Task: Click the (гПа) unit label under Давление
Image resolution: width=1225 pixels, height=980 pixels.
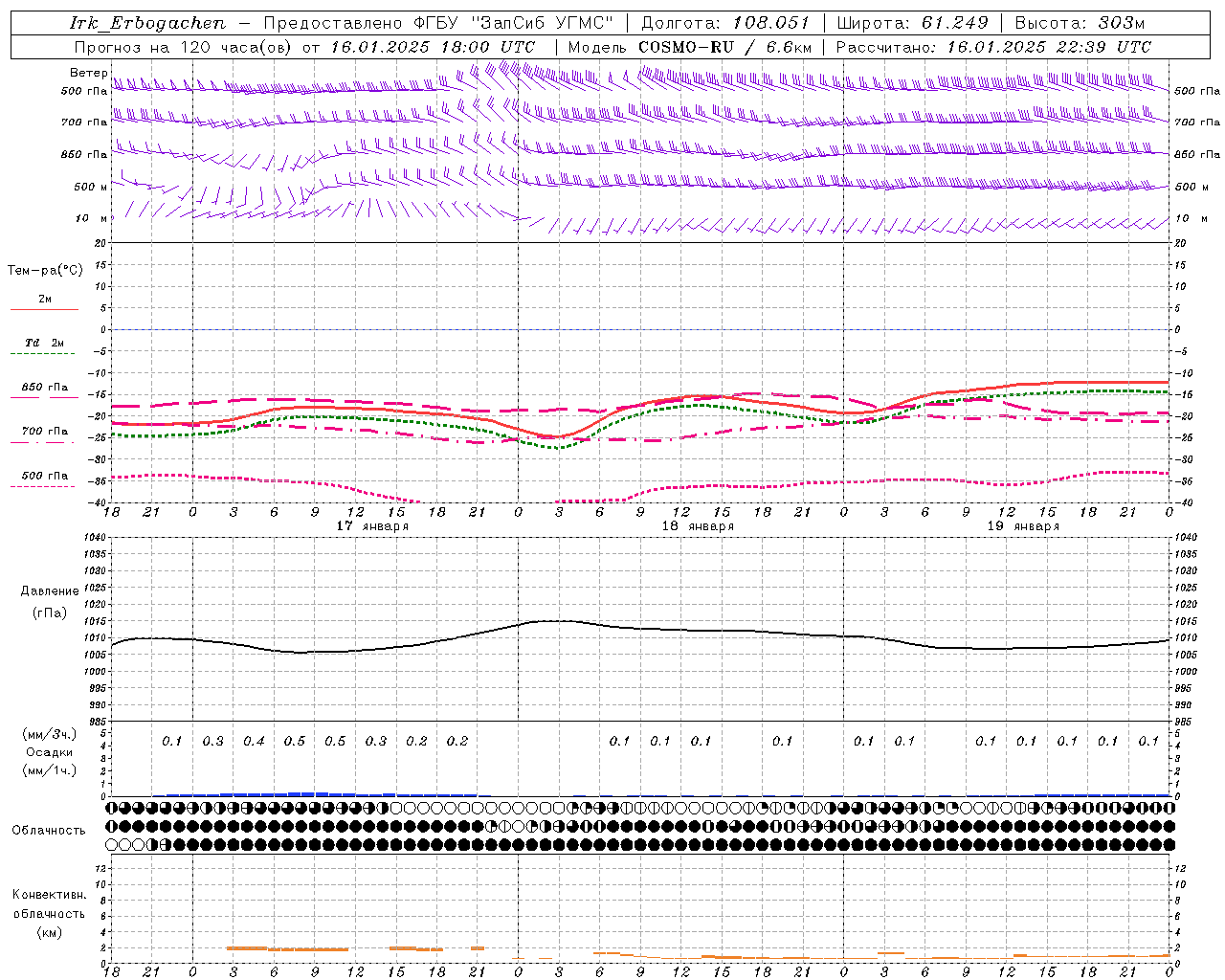Action: (50, 613)
